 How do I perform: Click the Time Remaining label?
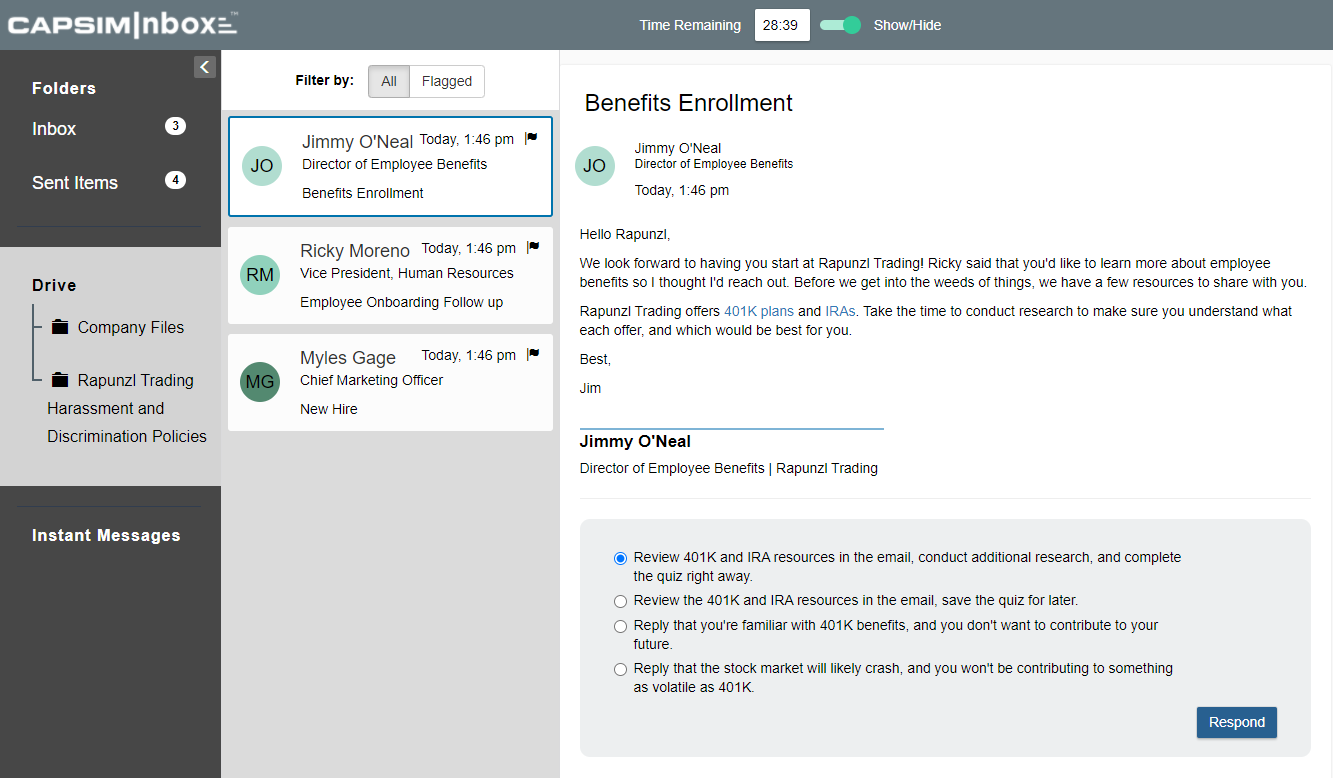coord(690,25)
